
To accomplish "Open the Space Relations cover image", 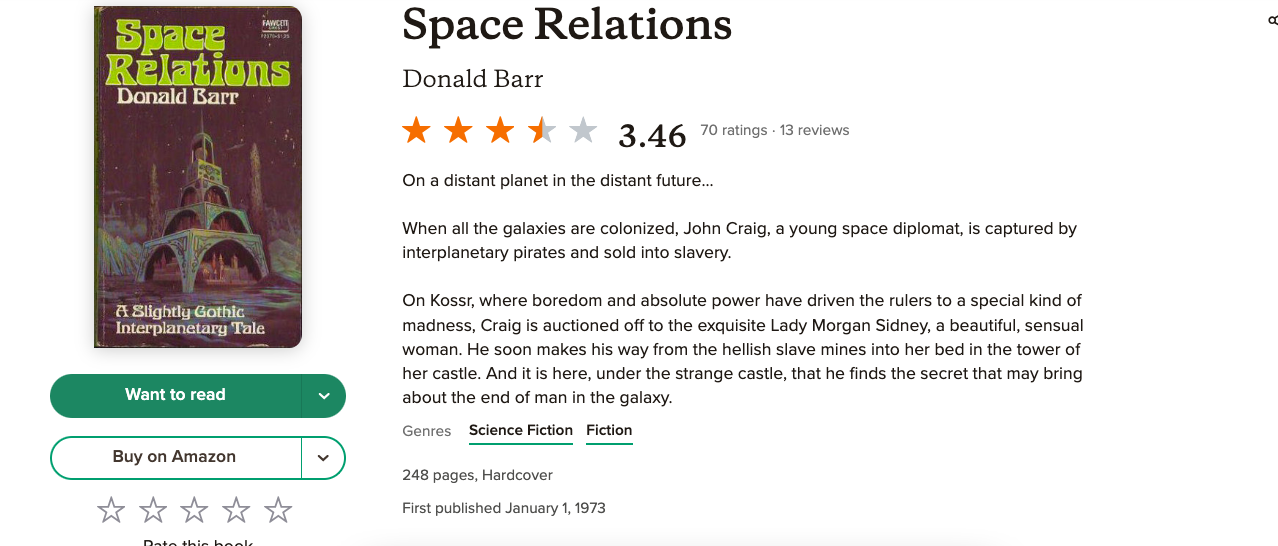I will pyautogui.click(x=198, y=177).
